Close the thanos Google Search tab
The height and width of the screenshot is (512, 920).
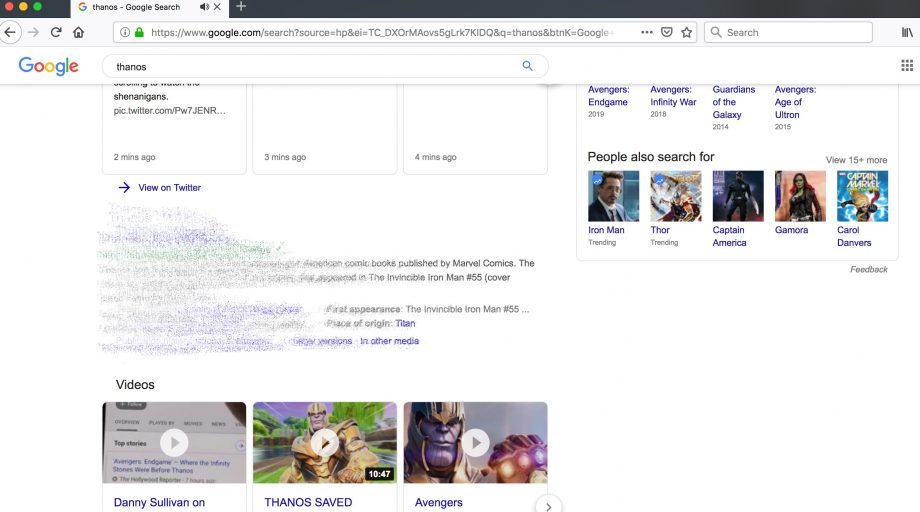[217, 7]
